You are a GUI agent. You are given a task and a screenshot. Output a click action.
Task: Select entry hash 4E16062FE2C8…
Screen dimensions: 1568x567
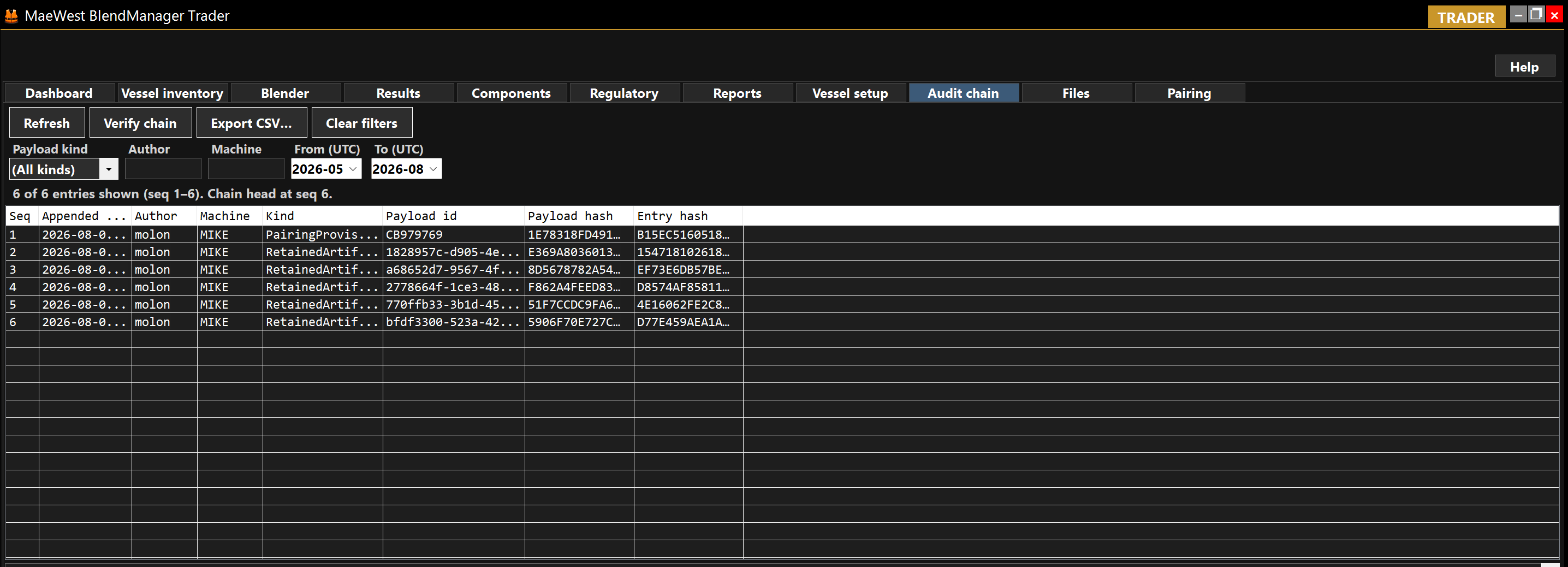[688, 304]
